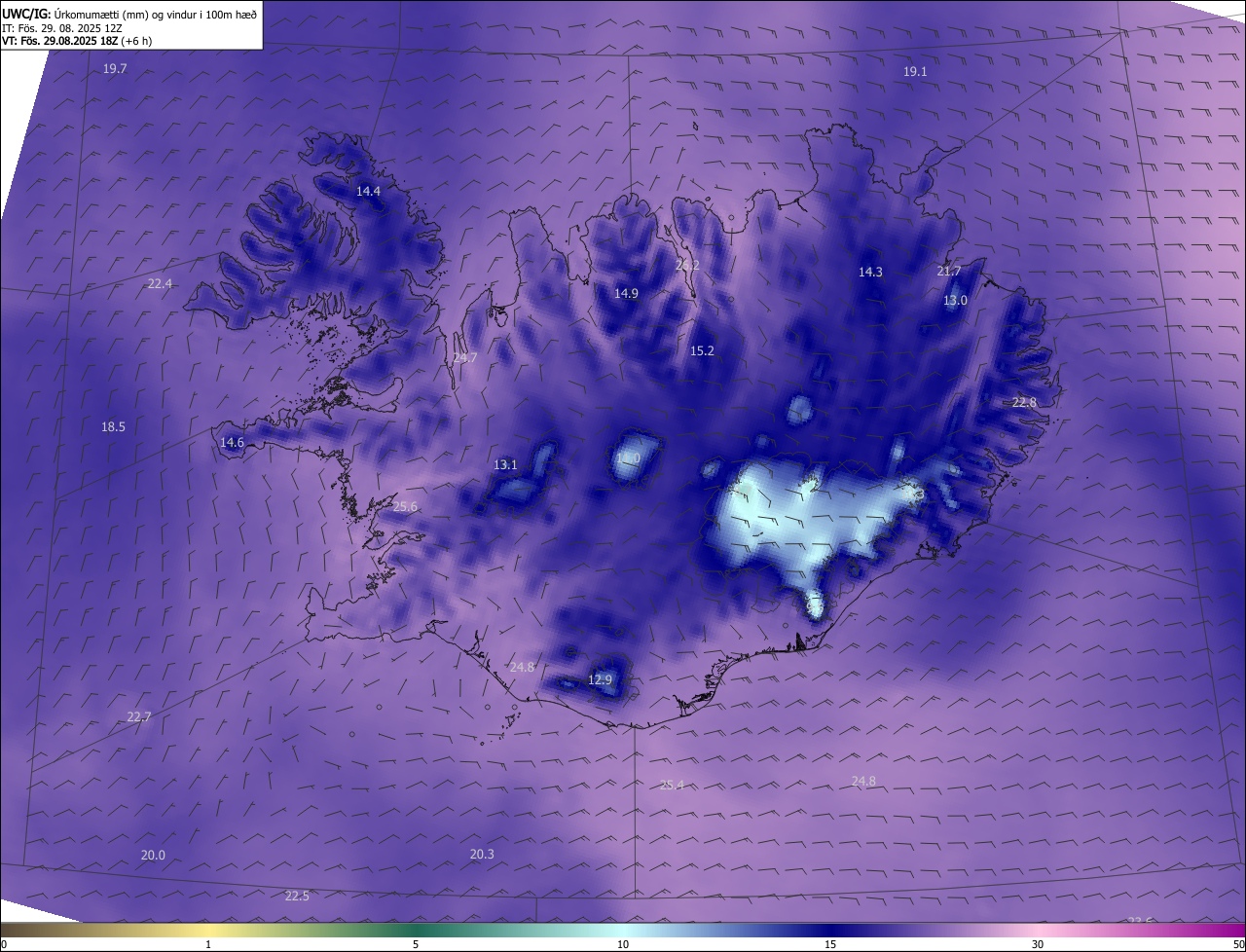Click the 10 tick on color scale
This screenshot has width=1246, height=952.
click(x=623, y=945)
